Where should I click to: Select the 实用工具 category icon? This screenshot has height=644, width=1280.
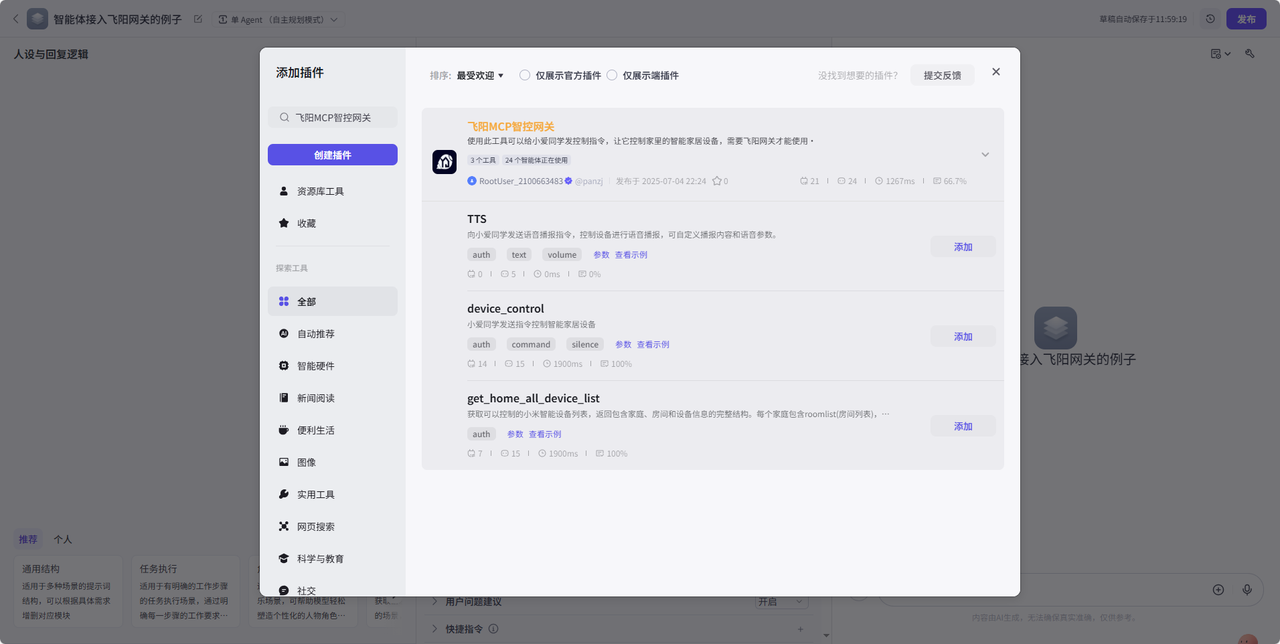pyautogui.click(x=284, y=493)
